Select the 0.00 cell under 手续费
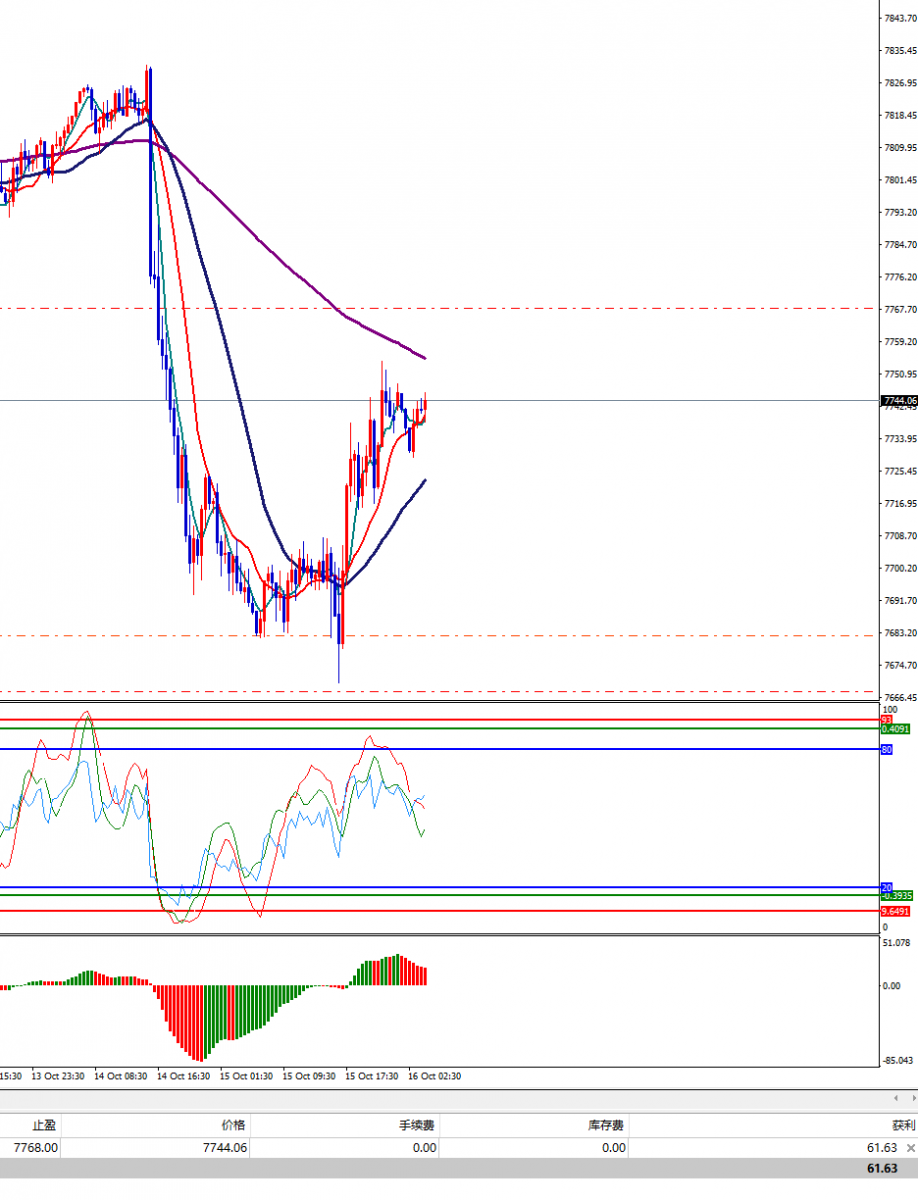Screen dimensions: 918x1200 click(424, 1148)
